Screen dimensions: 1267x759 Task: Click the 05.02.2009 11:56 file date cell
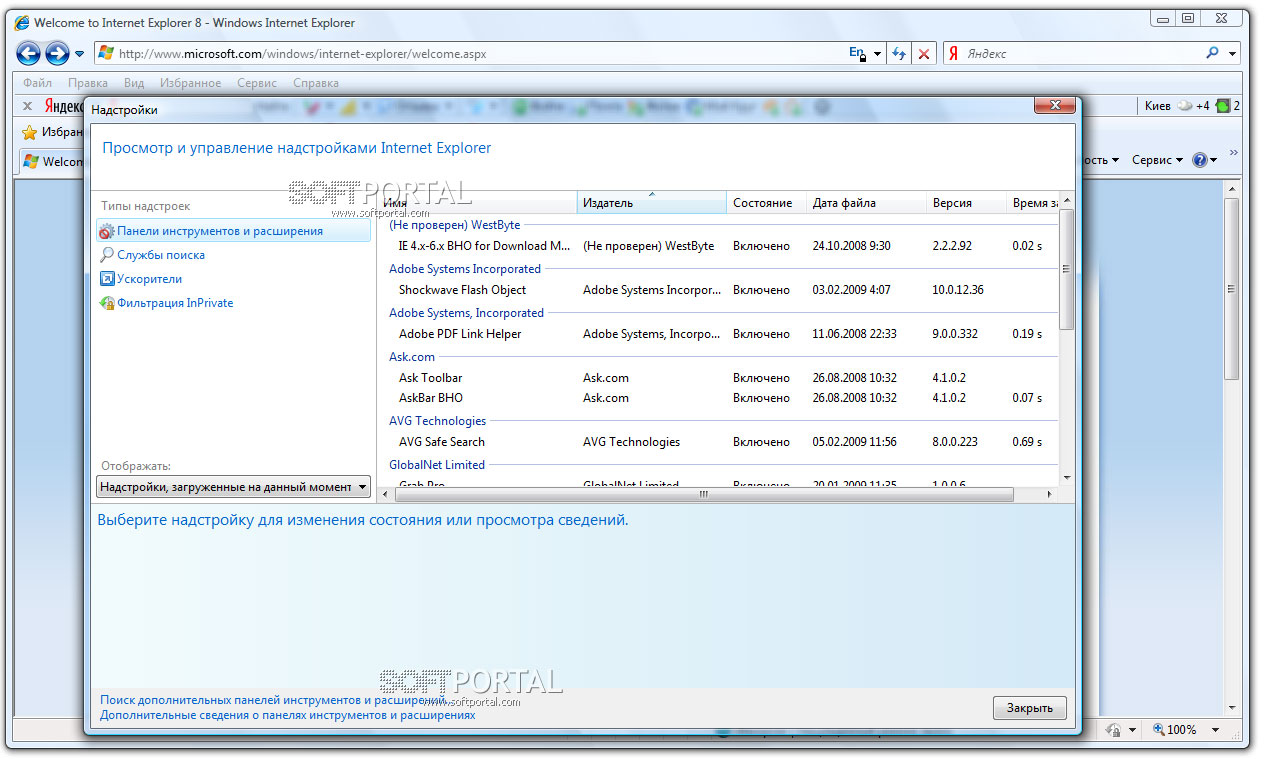[854, 442]
